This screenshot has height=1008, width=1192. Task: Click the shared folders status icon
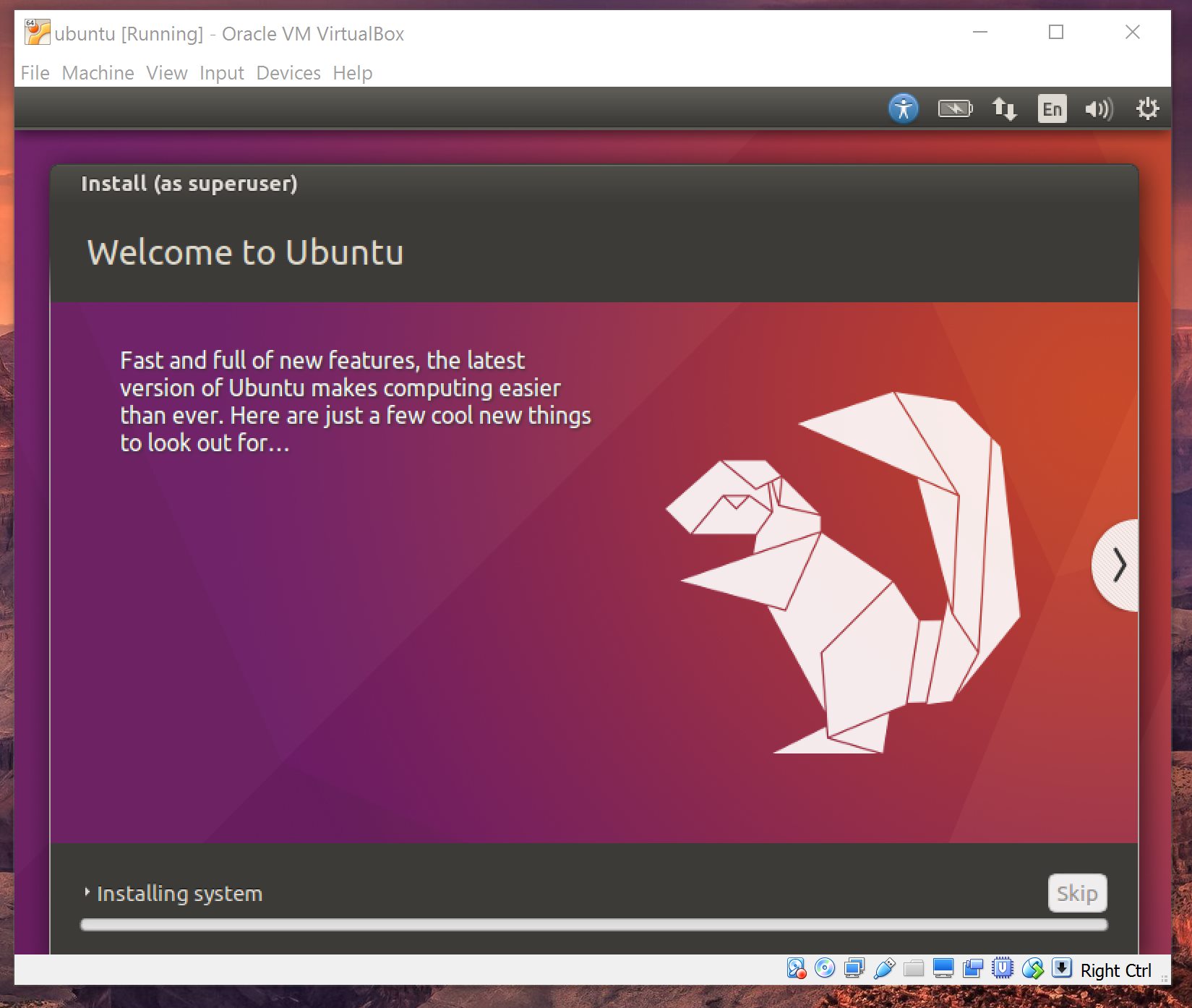(914, 968)
